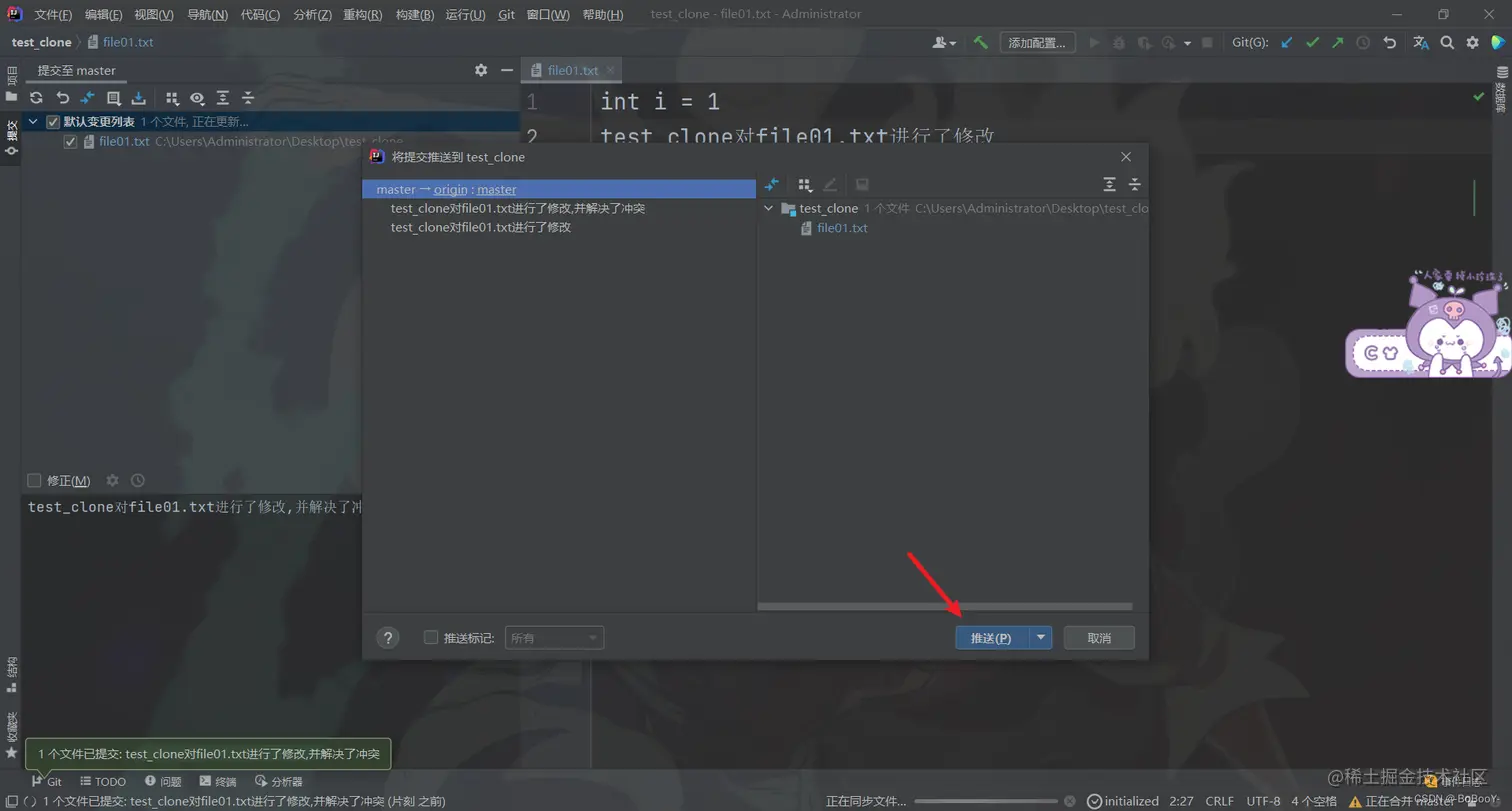
Task: Click the Git commit green checkmark icon
Action: [1312, 42]
